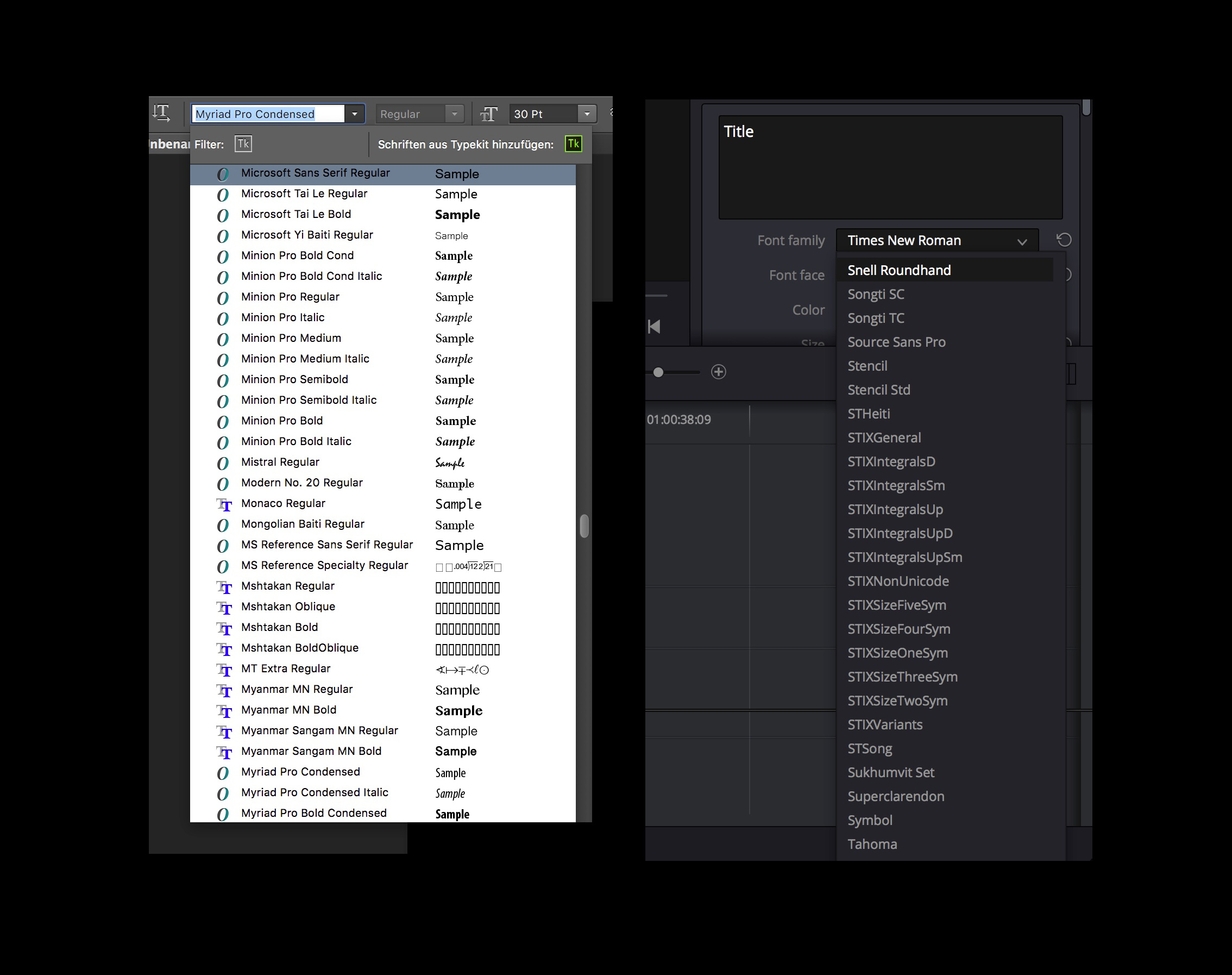Choose STIXVariants font family

(x=945, y=725)
